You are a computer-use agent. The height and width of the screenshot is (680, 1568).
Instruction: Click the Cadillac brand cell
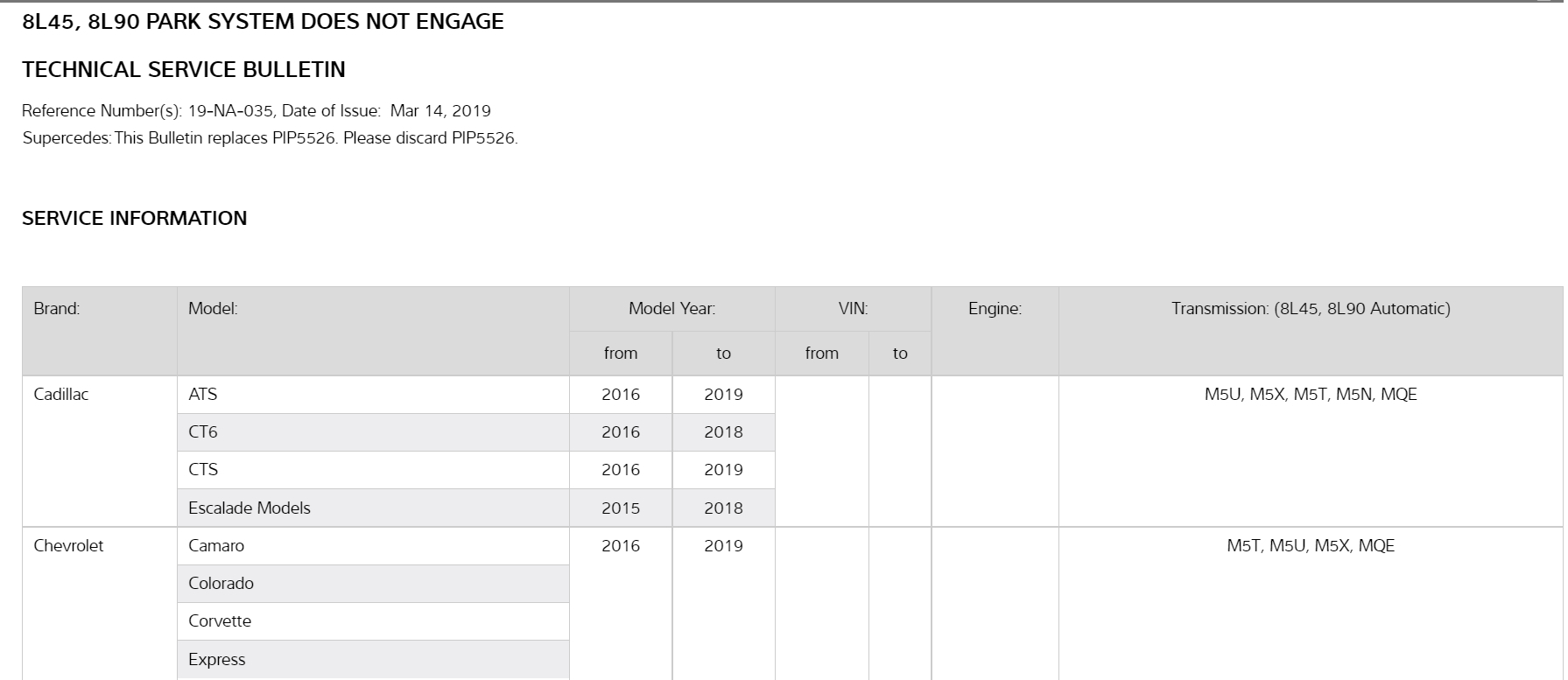coord(61,395)
